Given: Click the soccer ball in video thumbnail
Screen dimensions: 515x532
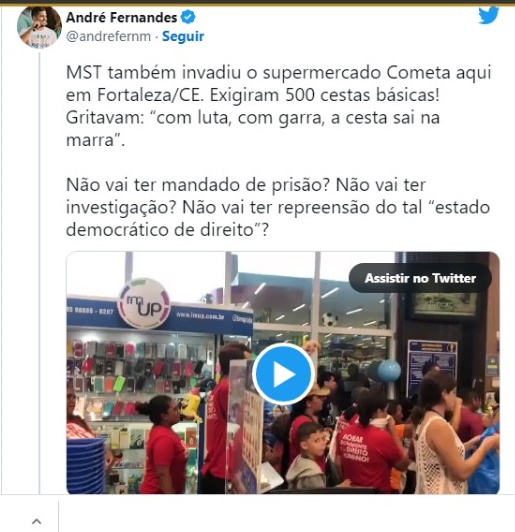Looking at the screenshot, I should pos(330,319).
